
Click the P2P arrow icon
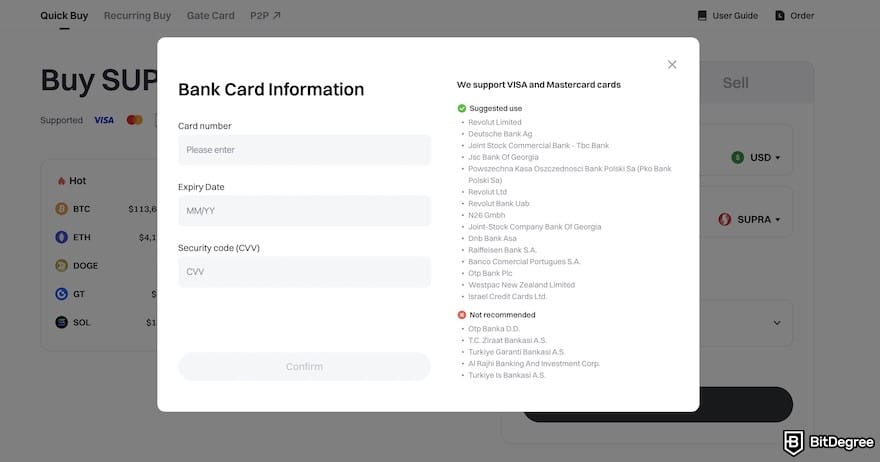click(x=277, y=16)
